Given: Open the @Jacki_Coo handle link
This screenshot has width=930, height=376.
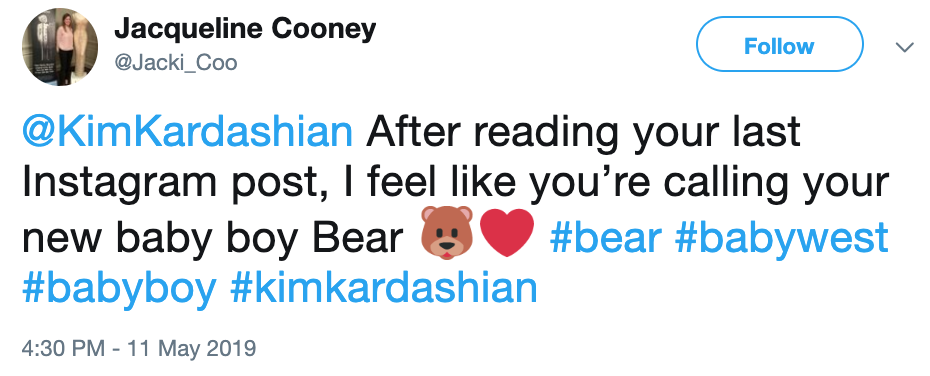Looking at the screenshot, I should (x=176, y=62).
